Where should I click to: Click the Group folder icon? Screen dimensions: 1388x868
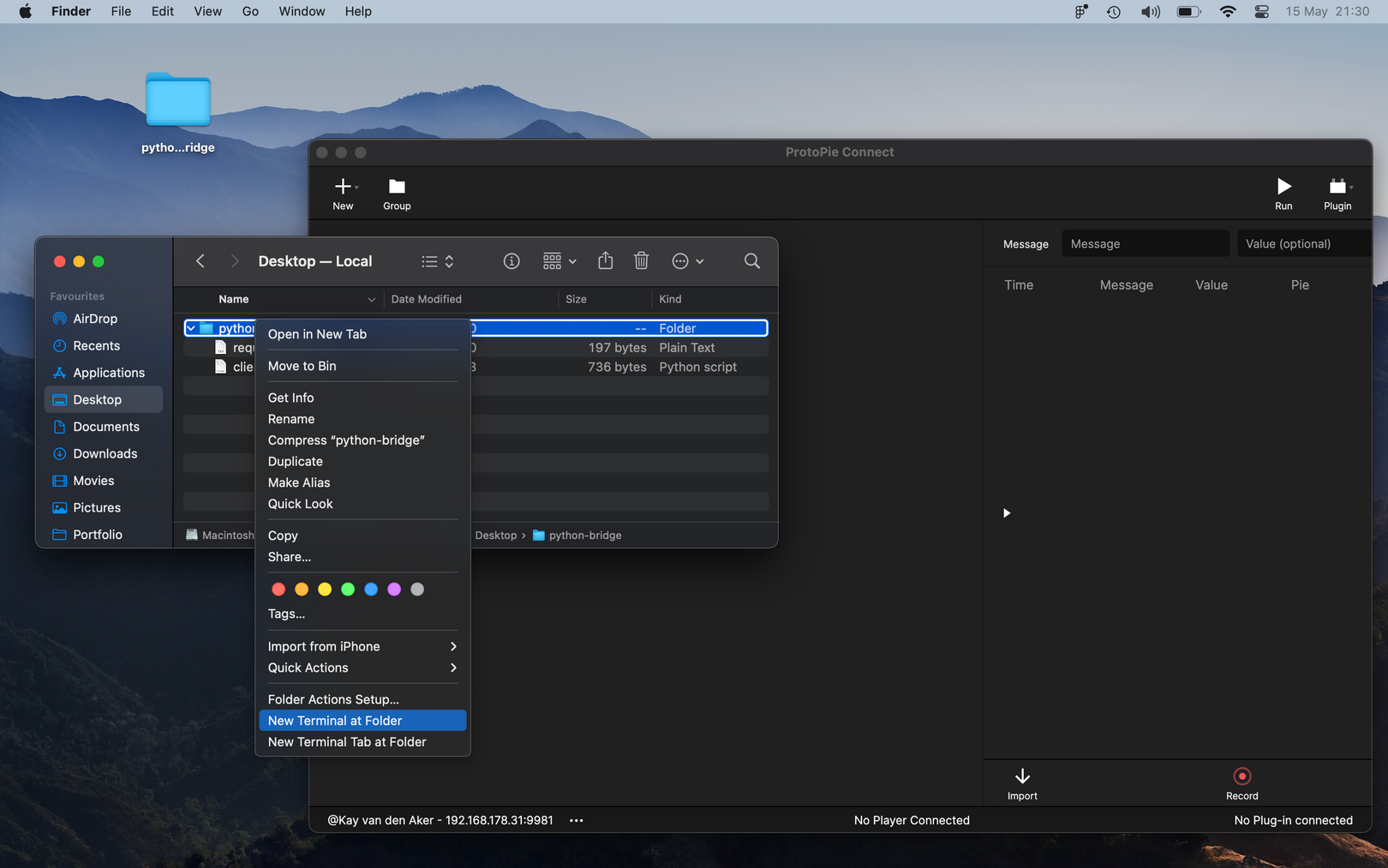(397, 187)
